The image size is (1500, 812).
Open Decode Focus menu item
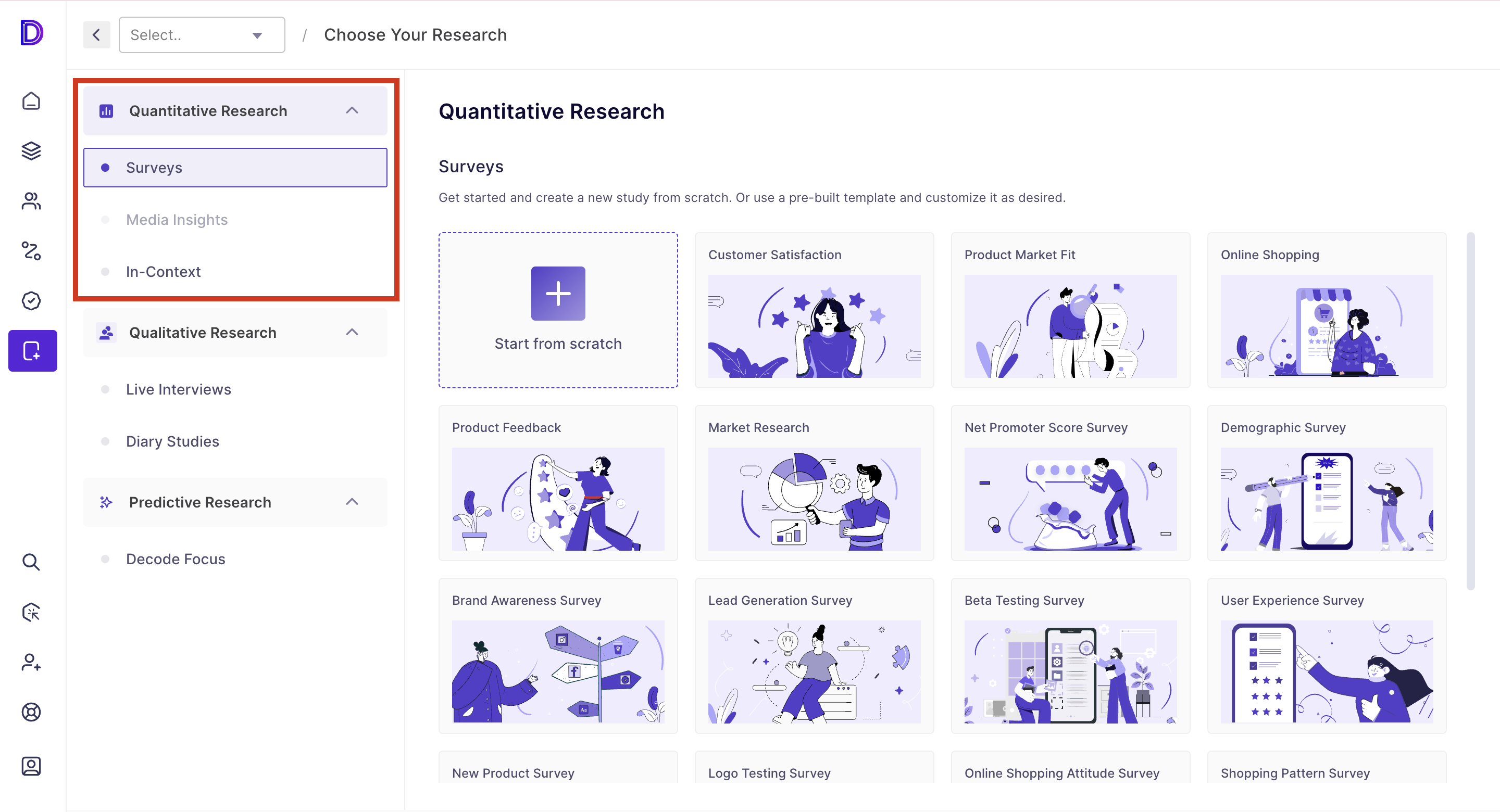click(x=176, y=559)
